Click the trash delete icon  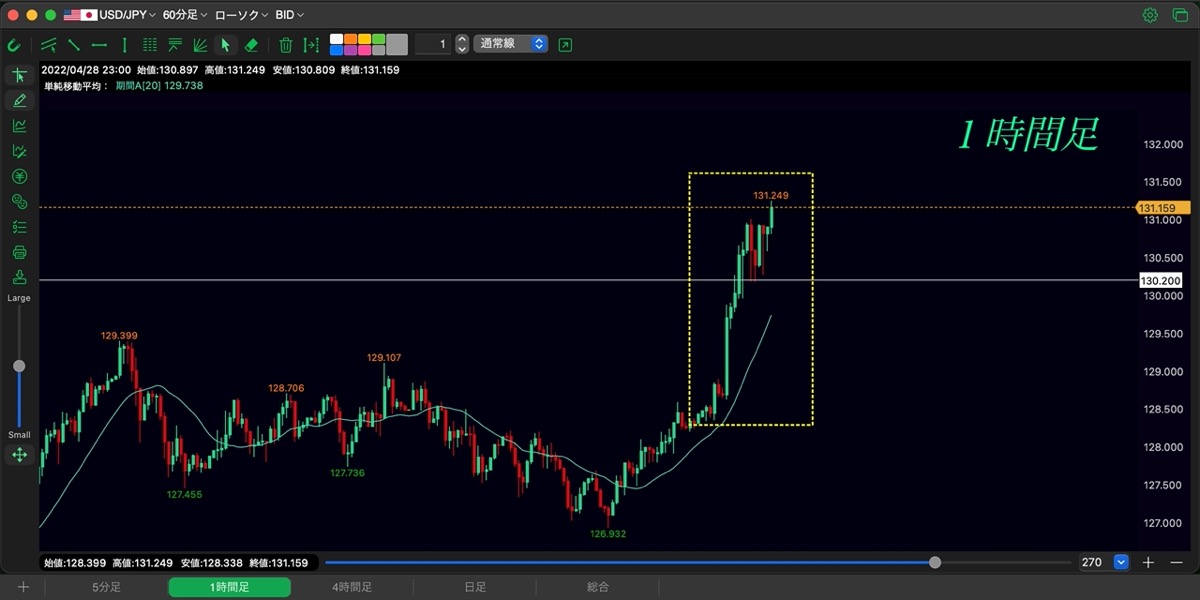point(286,45)
